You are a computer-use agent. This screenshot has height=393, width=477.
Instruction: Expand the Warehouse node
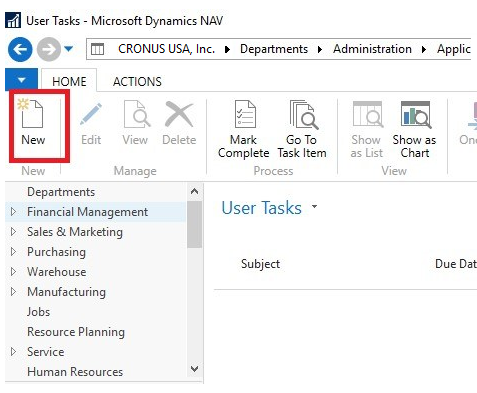pos(13,271)
